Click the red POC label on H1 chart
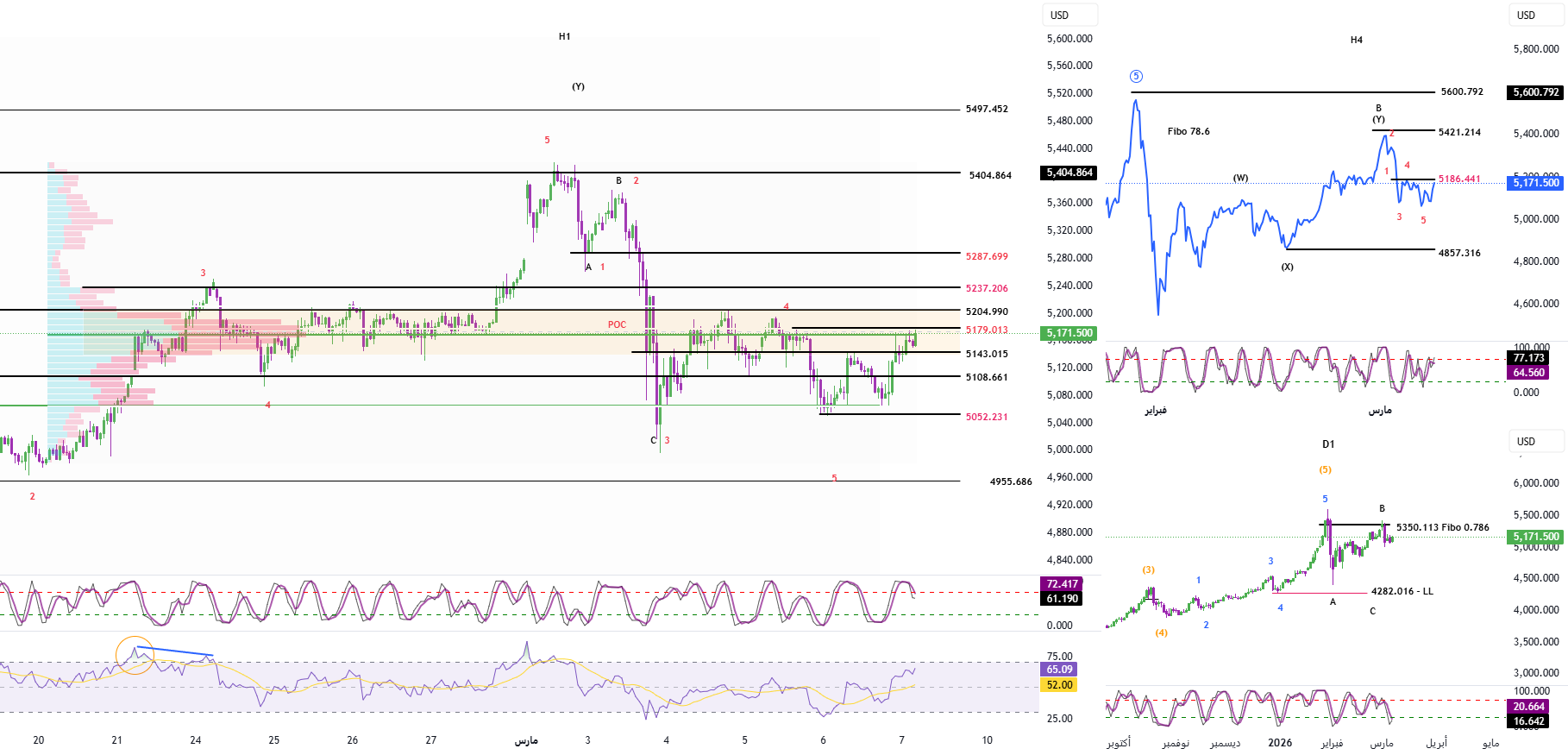Image resolution: width=1568 pixels, height=755 pixels. [617, 325]
